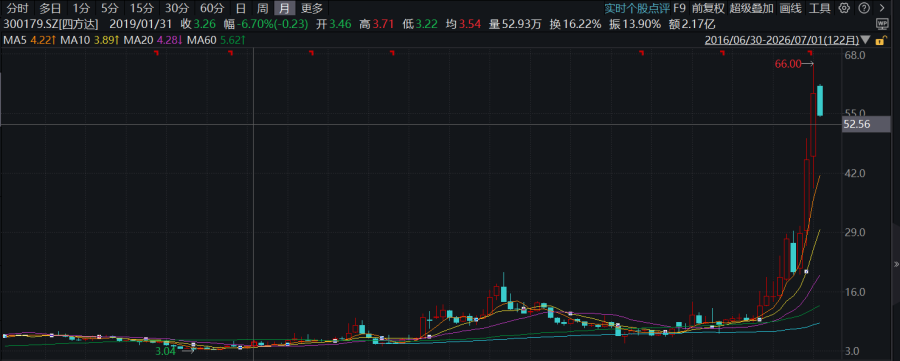Click the 2016/06/30-2026/07/01 date range field
900x361 pixels.
click(x=782, y=41)
